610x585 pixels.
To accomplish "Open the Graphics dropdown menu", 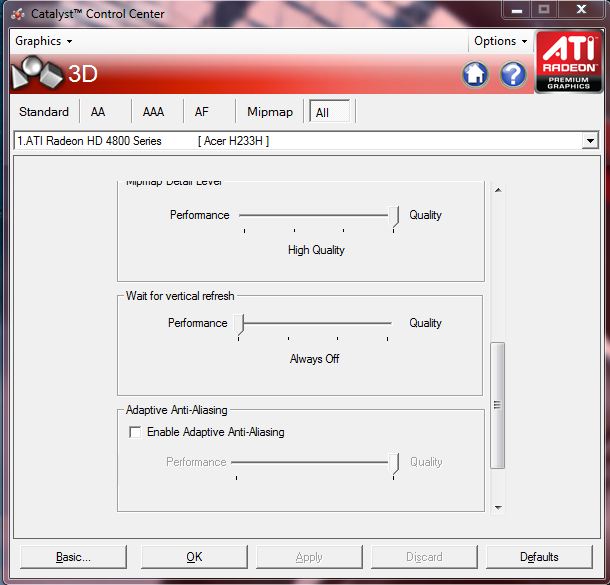I will pyautogui.click(x=43, y=41).
